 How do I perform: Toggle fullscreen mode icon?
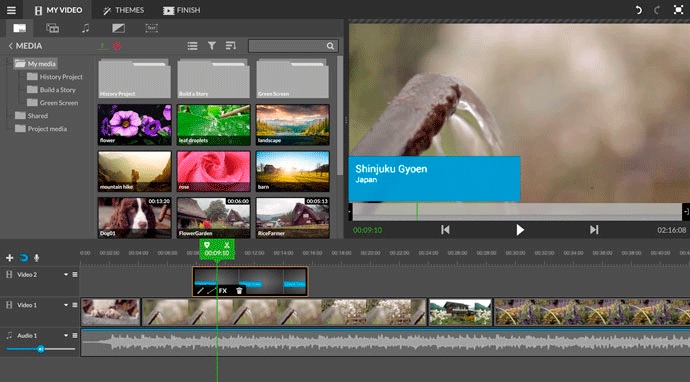click(x=678, y=10)
